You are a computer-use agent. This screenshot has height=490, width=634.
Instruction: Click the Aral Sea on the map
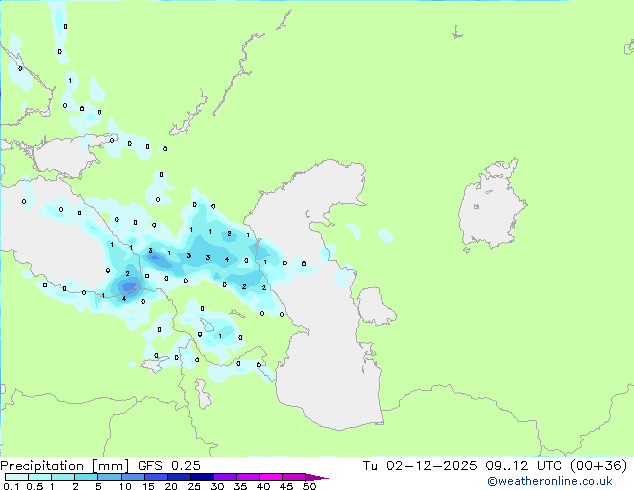click(x=491, y=206)
